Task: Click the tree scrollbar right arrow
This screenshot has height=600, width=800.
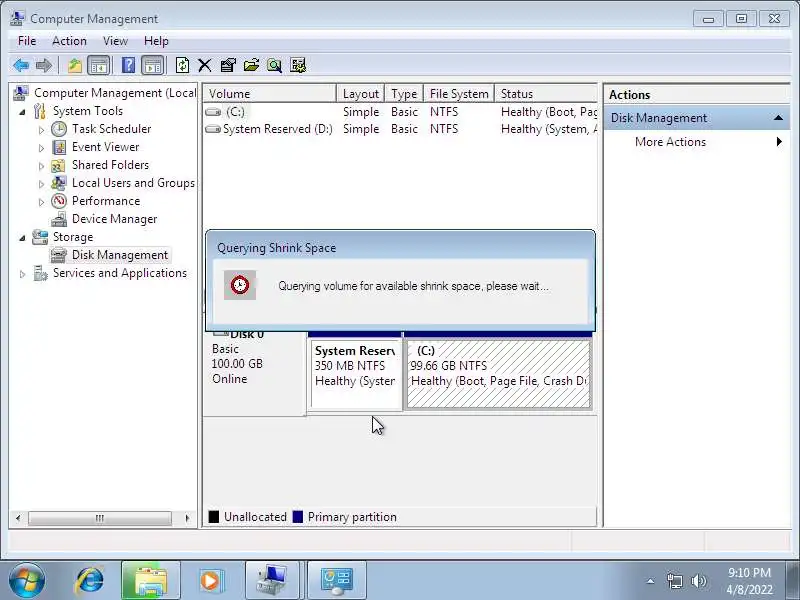Action: click(x=187, y=518)
